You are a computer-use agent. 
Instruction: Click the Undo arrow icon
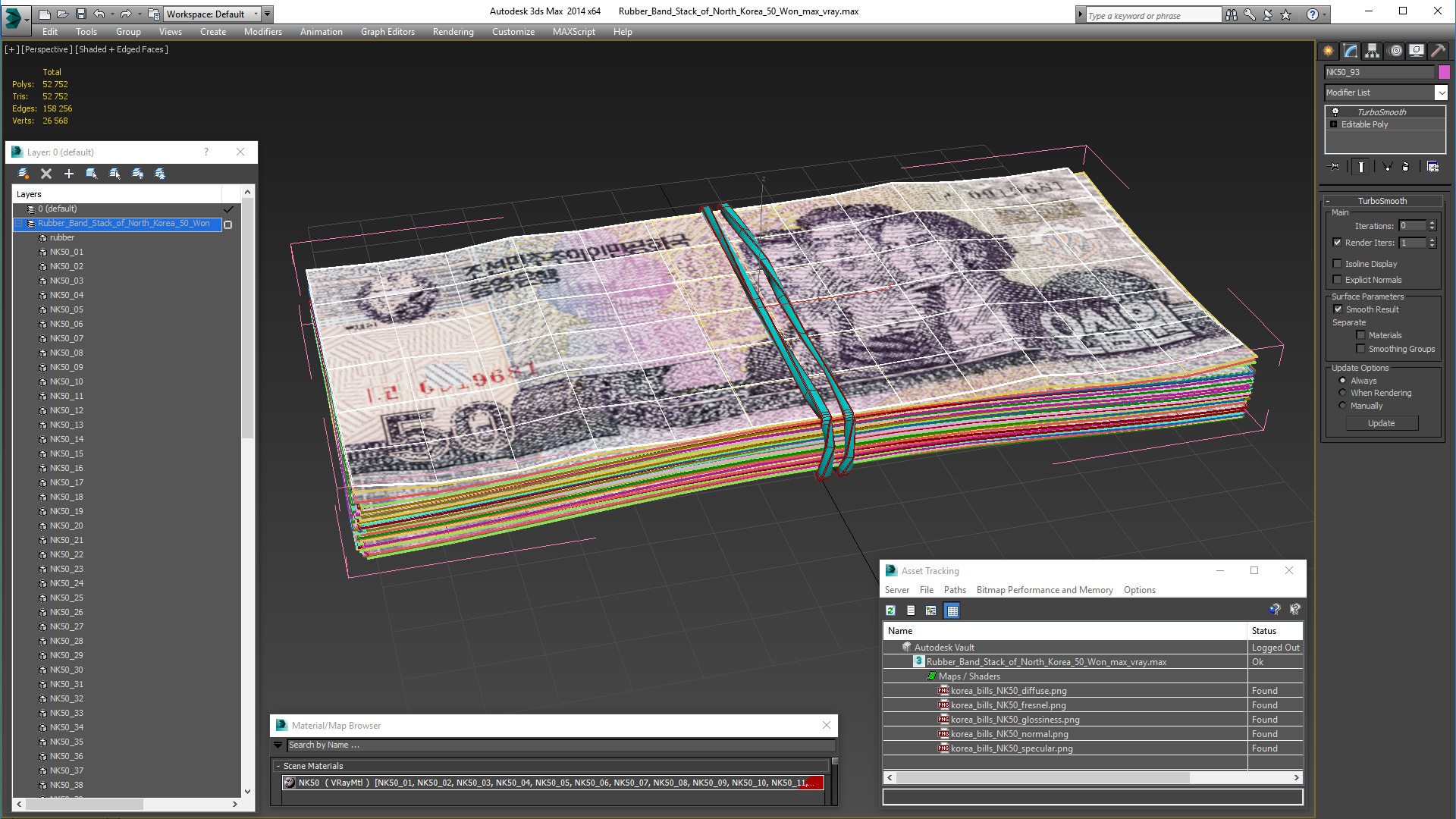tap(99, 14)
